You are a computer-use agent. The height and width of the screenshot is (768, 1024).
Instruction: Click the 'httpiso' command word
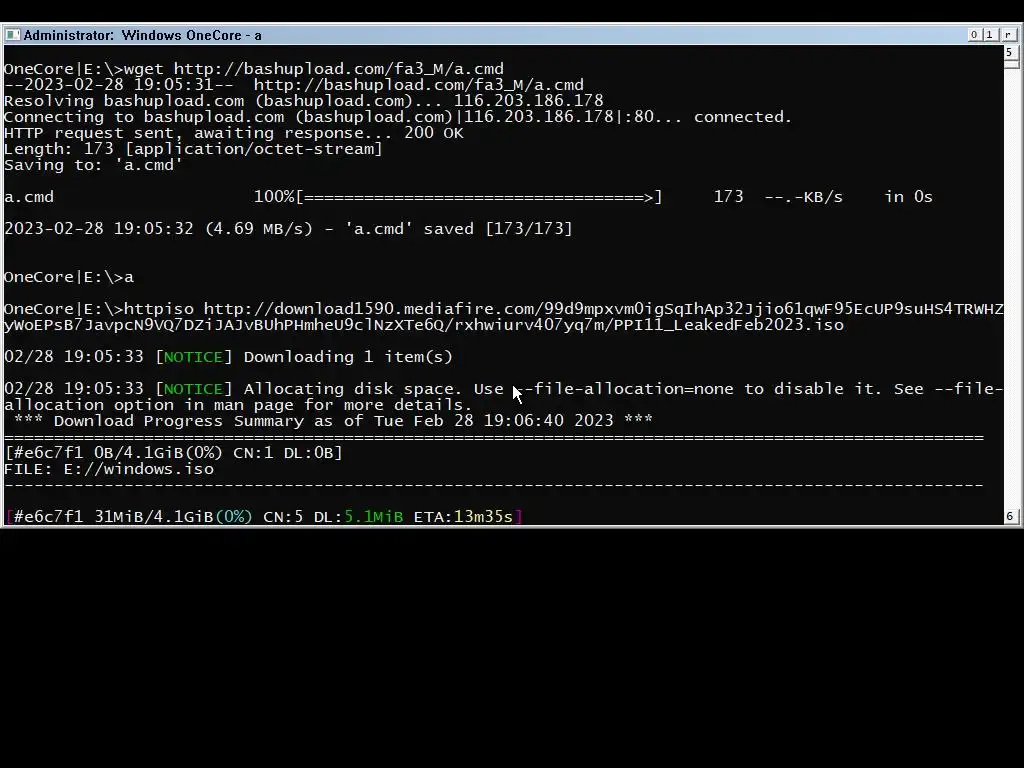click(159, 309)
